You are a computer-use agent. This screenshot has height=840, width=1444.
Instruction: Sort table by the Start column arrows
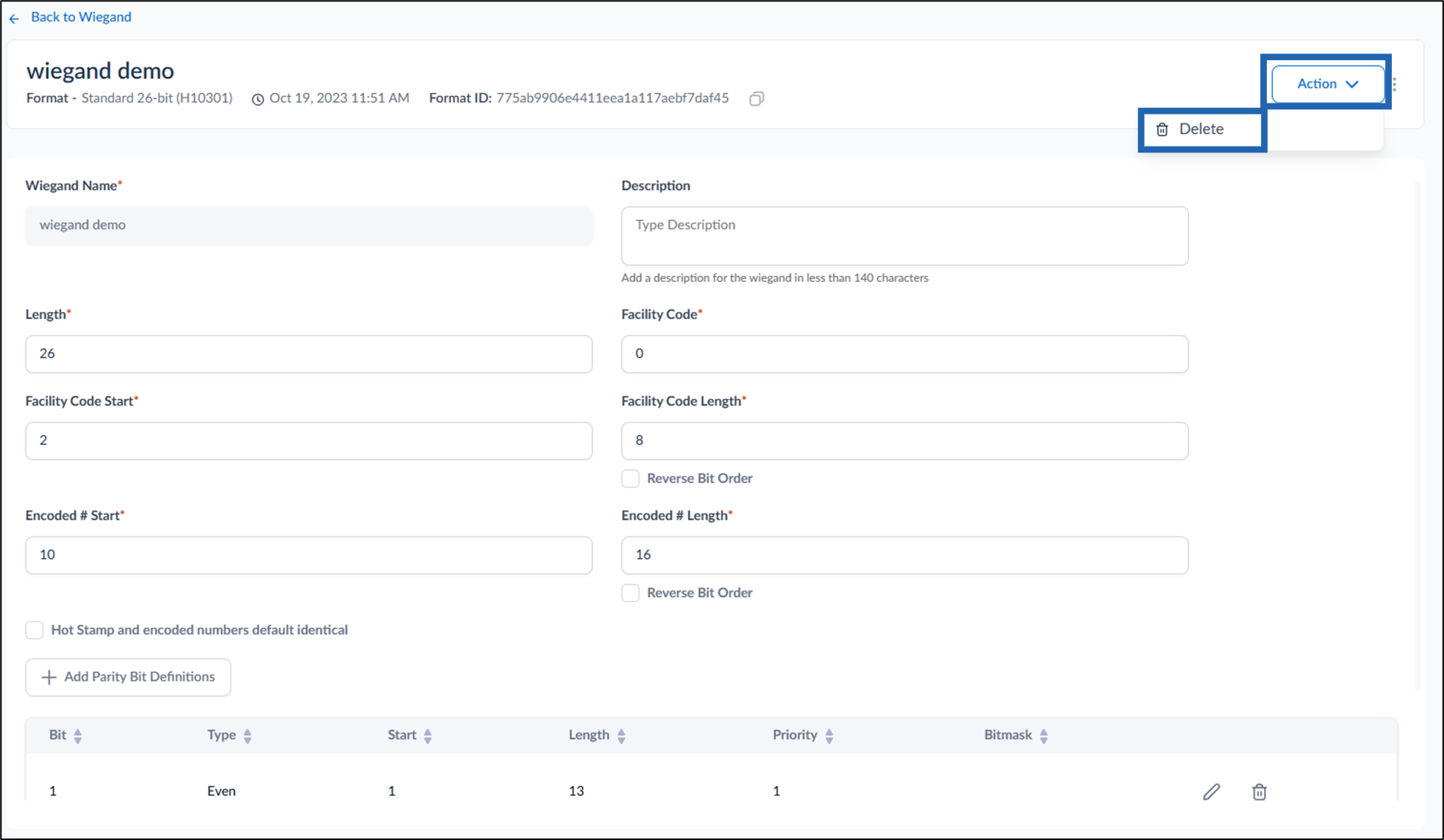click(x=427, y=736)
